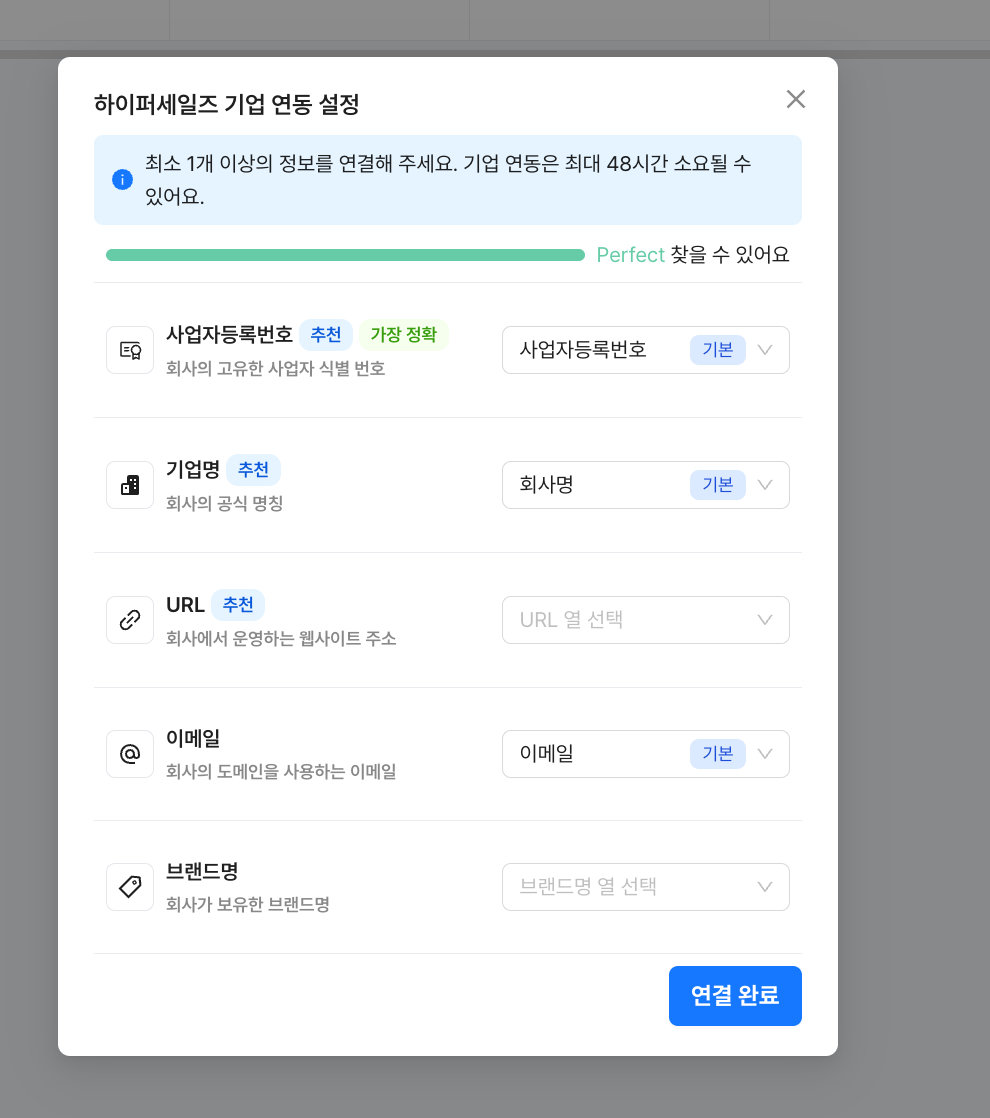Click the green match accuracy progress bar
This screenshot has height=1118, width=990.
click(x=345, y=255)
